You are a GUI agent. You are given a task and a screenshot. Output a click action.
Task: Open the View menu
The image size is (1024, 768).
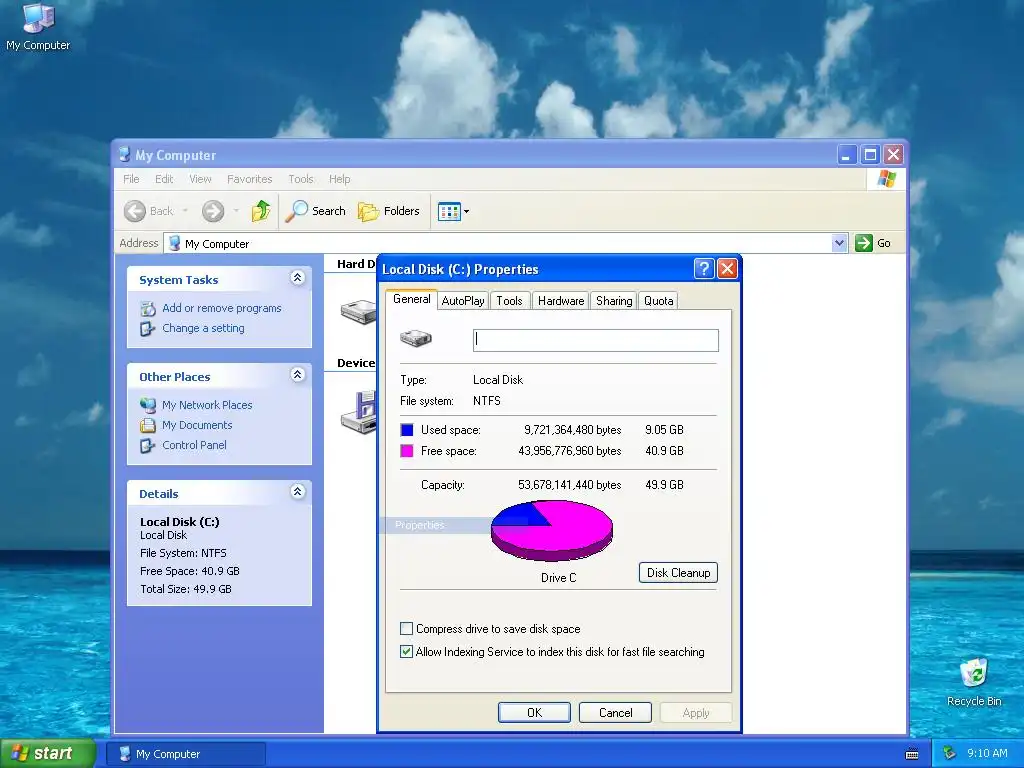click(x=200, y=179)
